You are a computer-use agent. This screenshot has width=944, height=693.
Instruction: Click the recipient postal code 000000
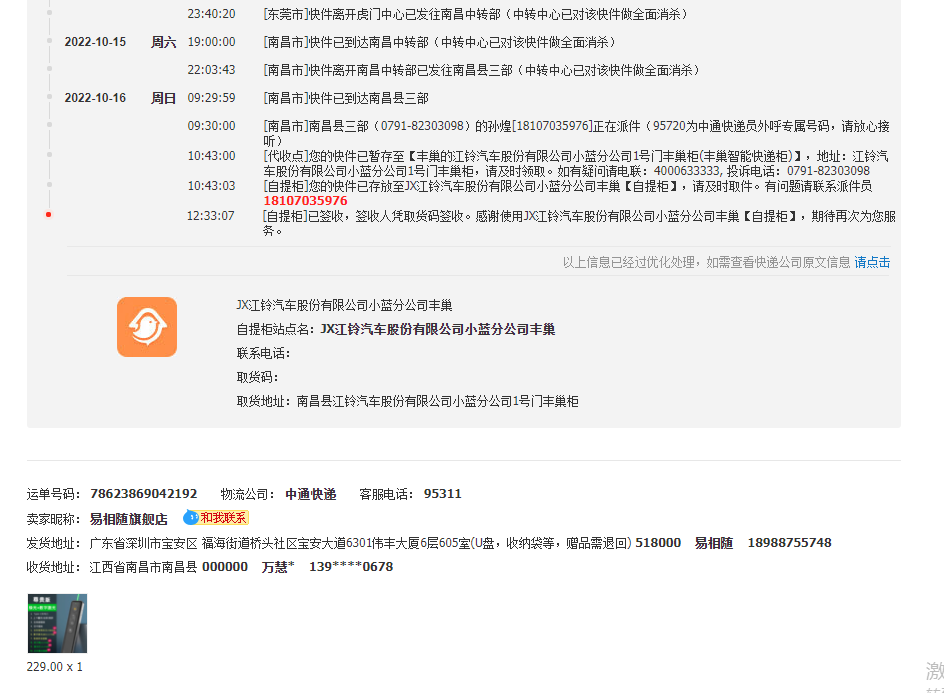tap(225, 567)
